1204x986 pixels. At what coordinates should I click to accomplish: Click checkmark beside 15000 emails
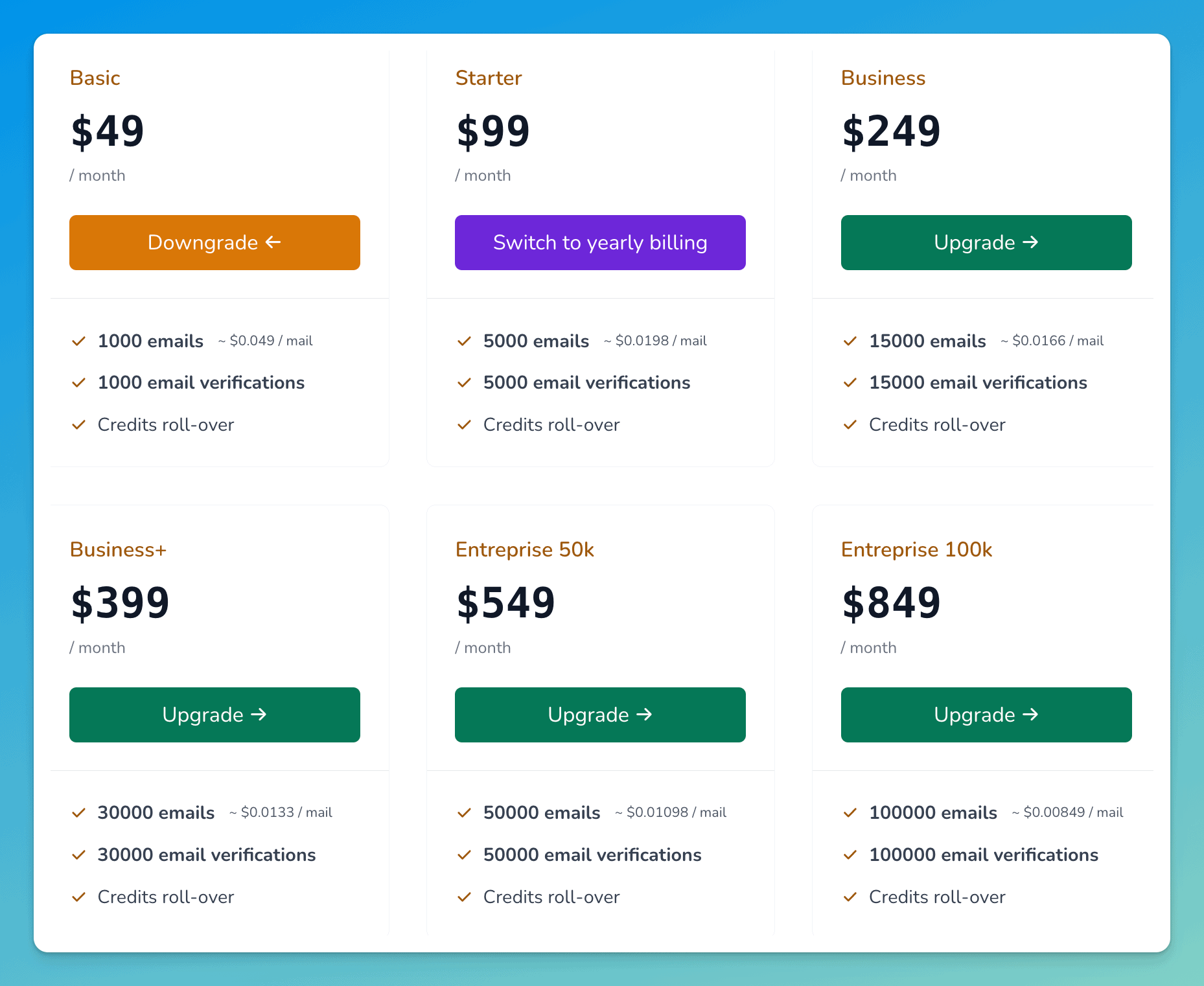tap(850, 341)
